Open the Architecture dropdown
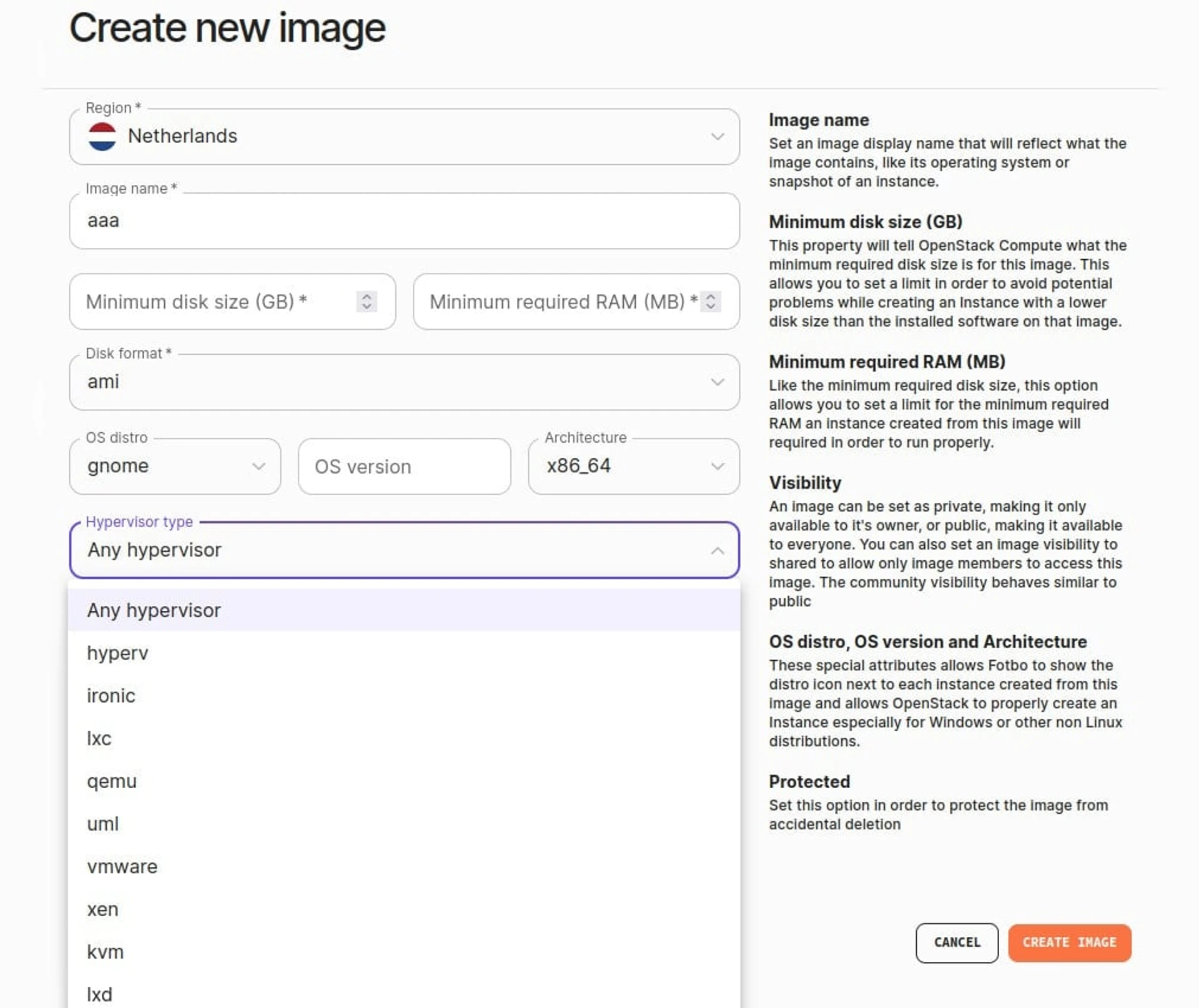The height and width of the screenshot is (1008, 1199). 634,467
